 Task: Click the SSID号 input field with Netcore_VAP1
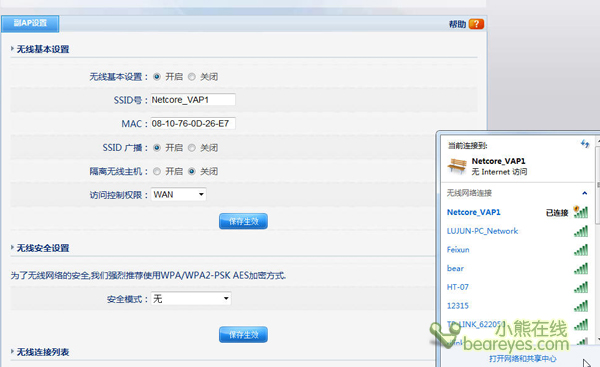193,100
